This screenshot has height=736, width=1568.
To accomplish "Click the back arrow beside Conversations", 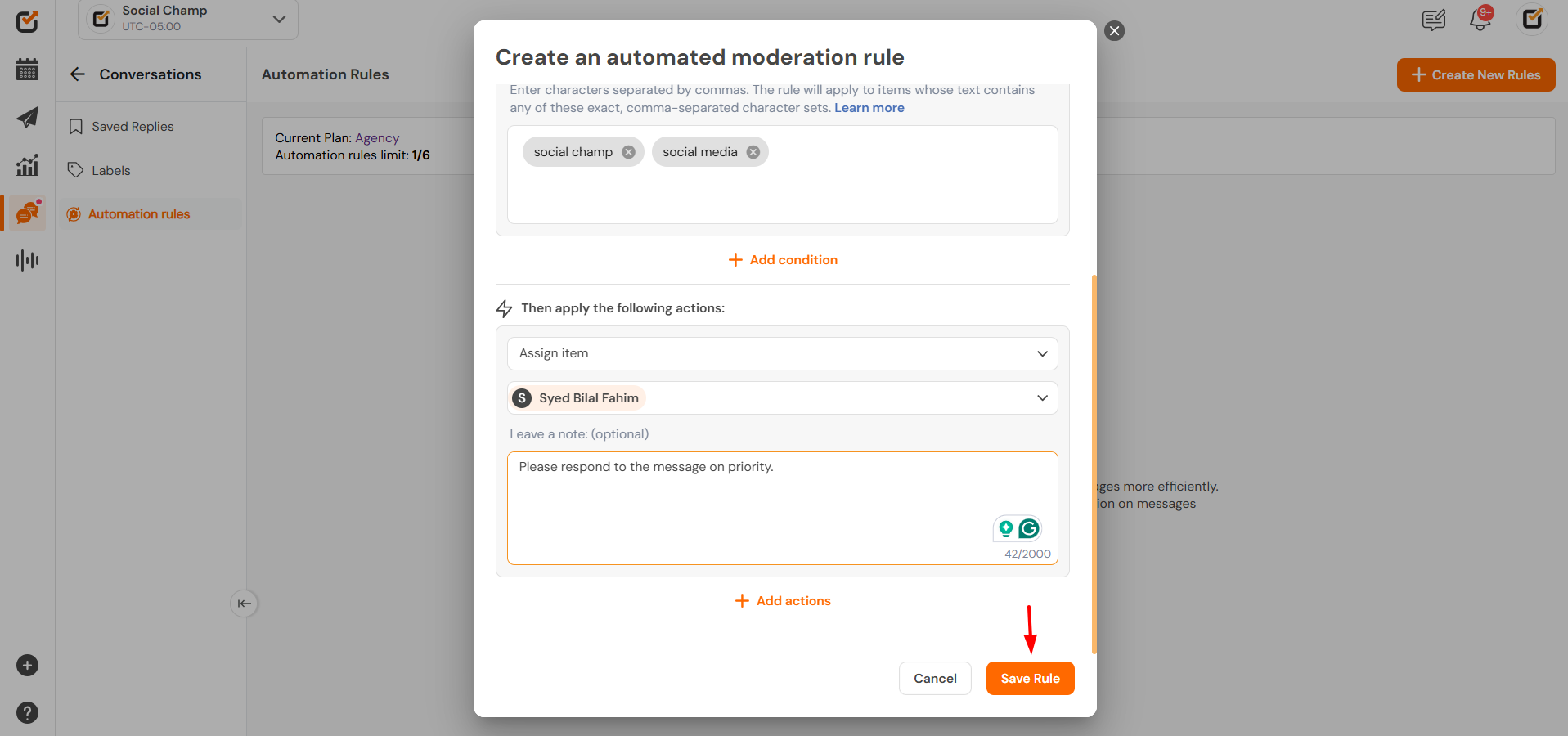I will point(78,74).
